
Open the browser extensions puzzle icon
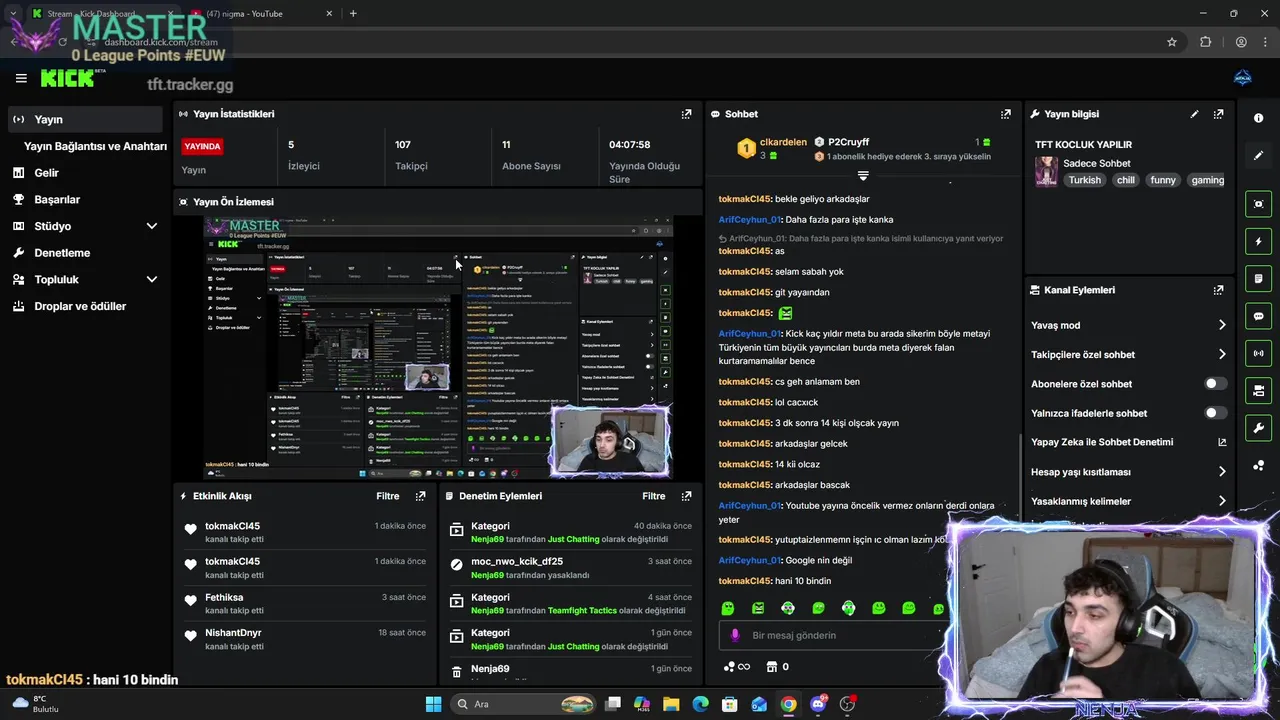1205,42
